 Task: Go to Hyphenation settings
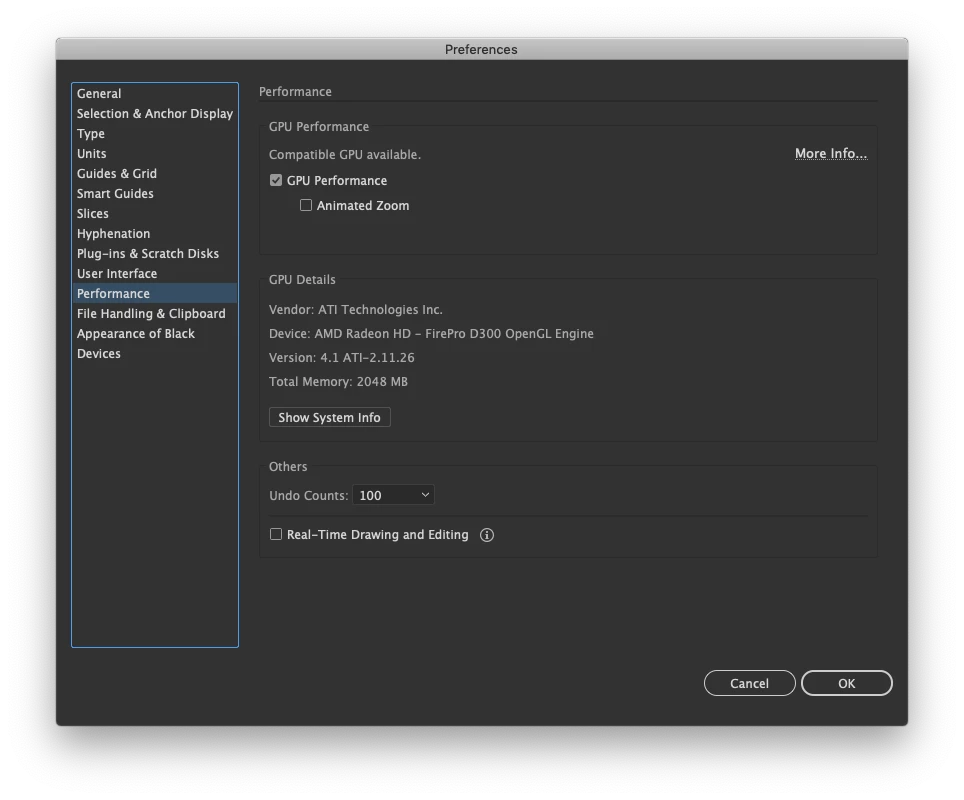[x=155, y=234]
